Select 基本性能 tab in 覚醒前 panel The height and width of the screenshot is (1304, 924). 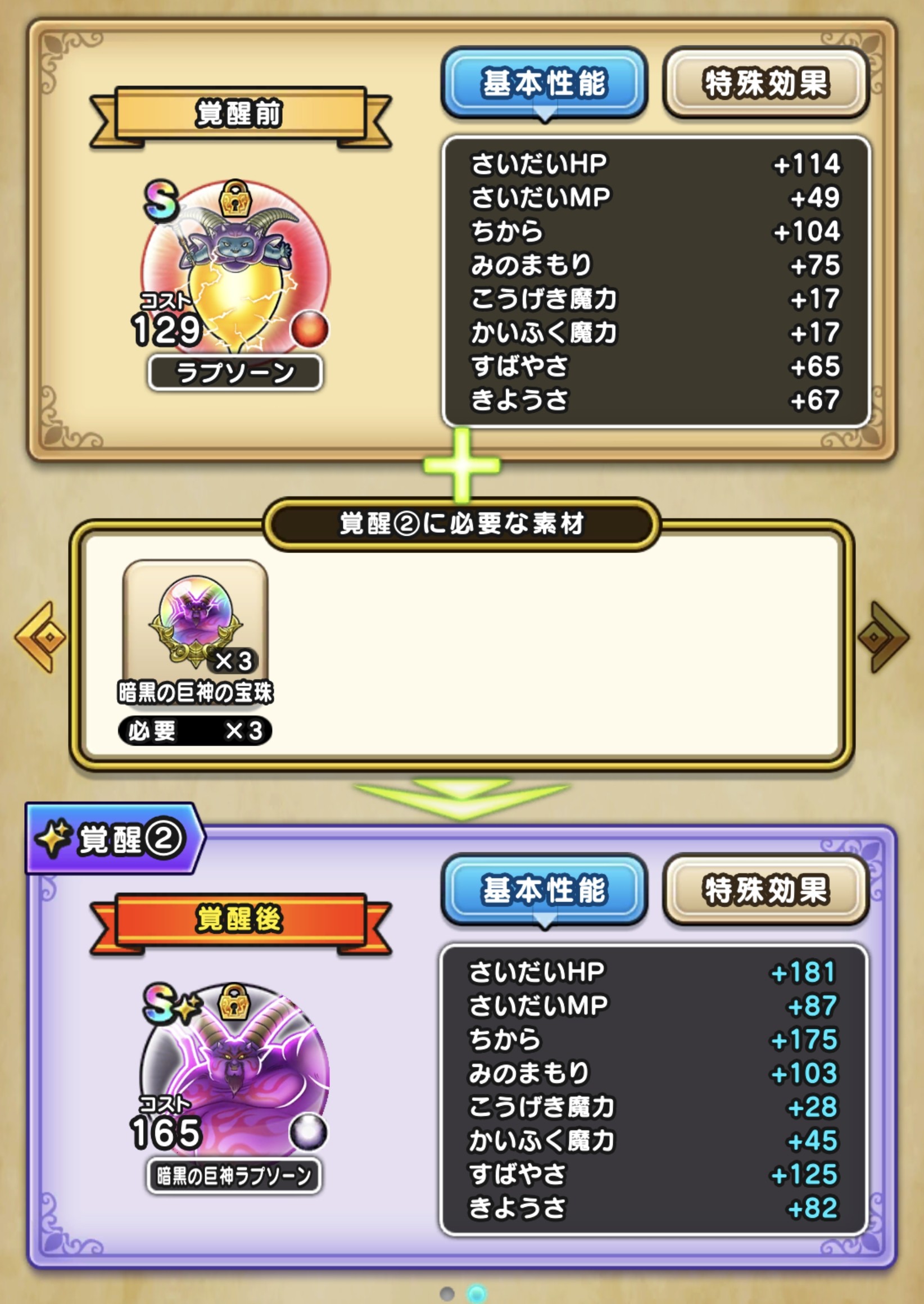(x=545, y=84)
